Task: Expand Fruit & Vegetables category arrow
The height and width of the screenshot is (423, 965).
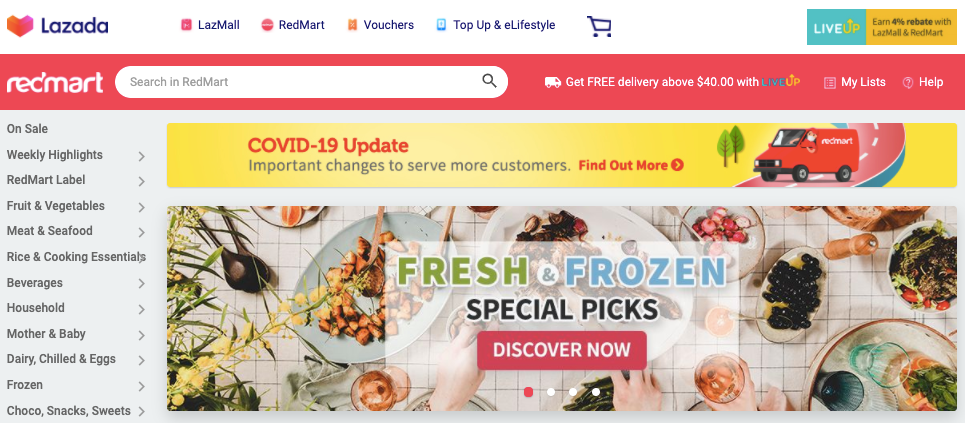Action: [142, 207]
